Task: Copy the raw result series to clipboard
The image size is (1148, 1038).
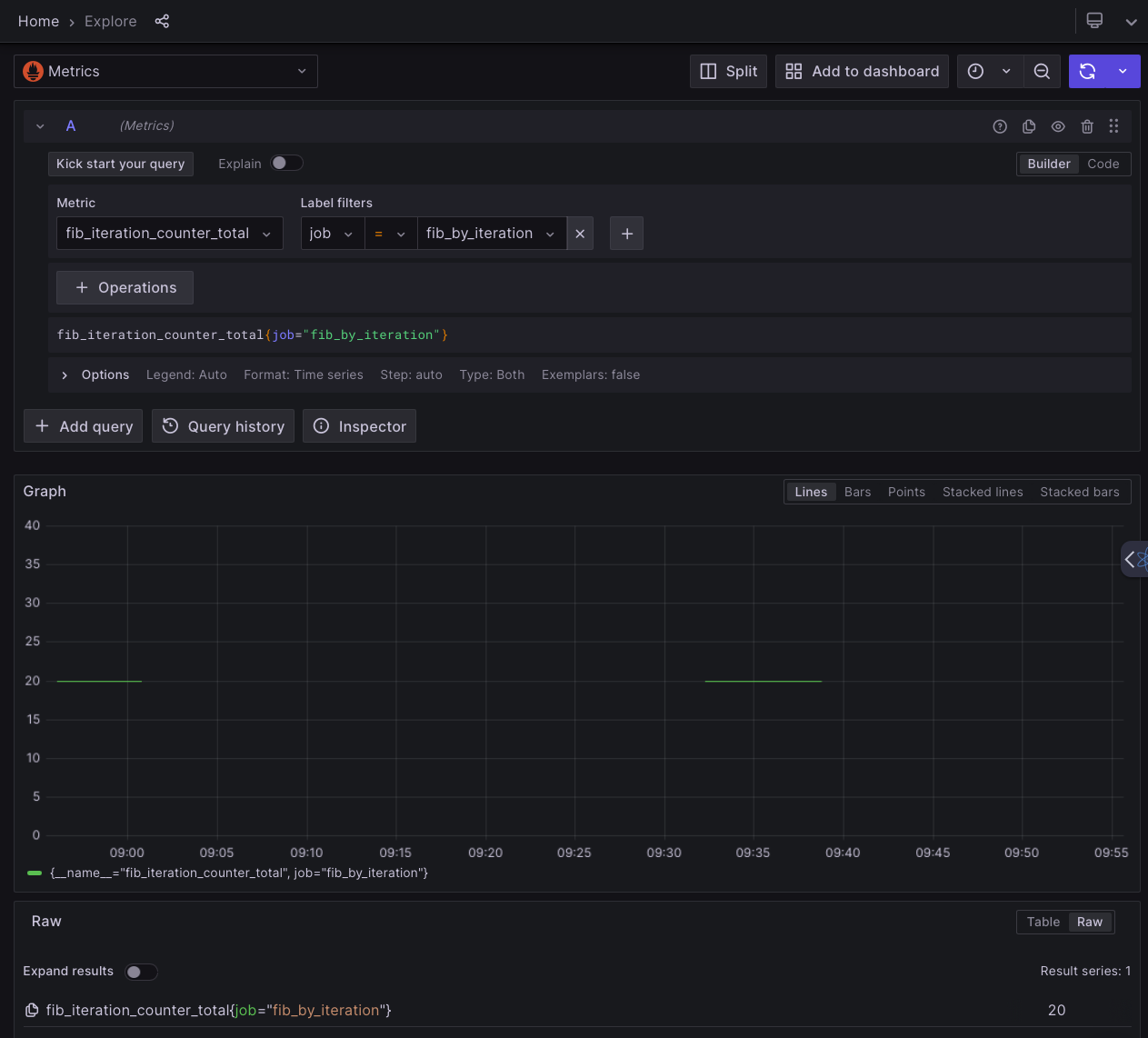Action: tap(32, 1010)
